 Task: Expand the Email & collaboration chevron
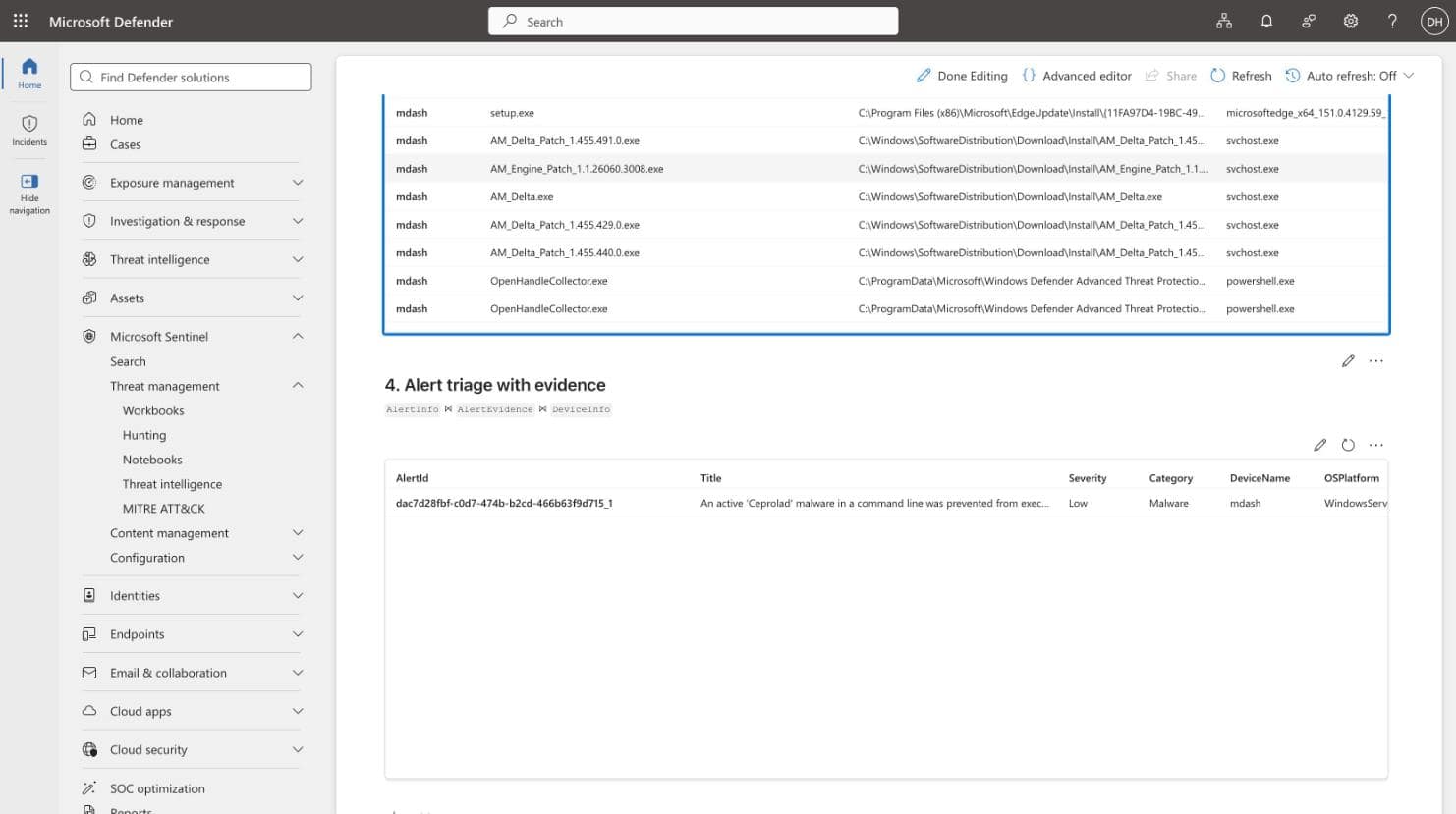pos(298,673)
